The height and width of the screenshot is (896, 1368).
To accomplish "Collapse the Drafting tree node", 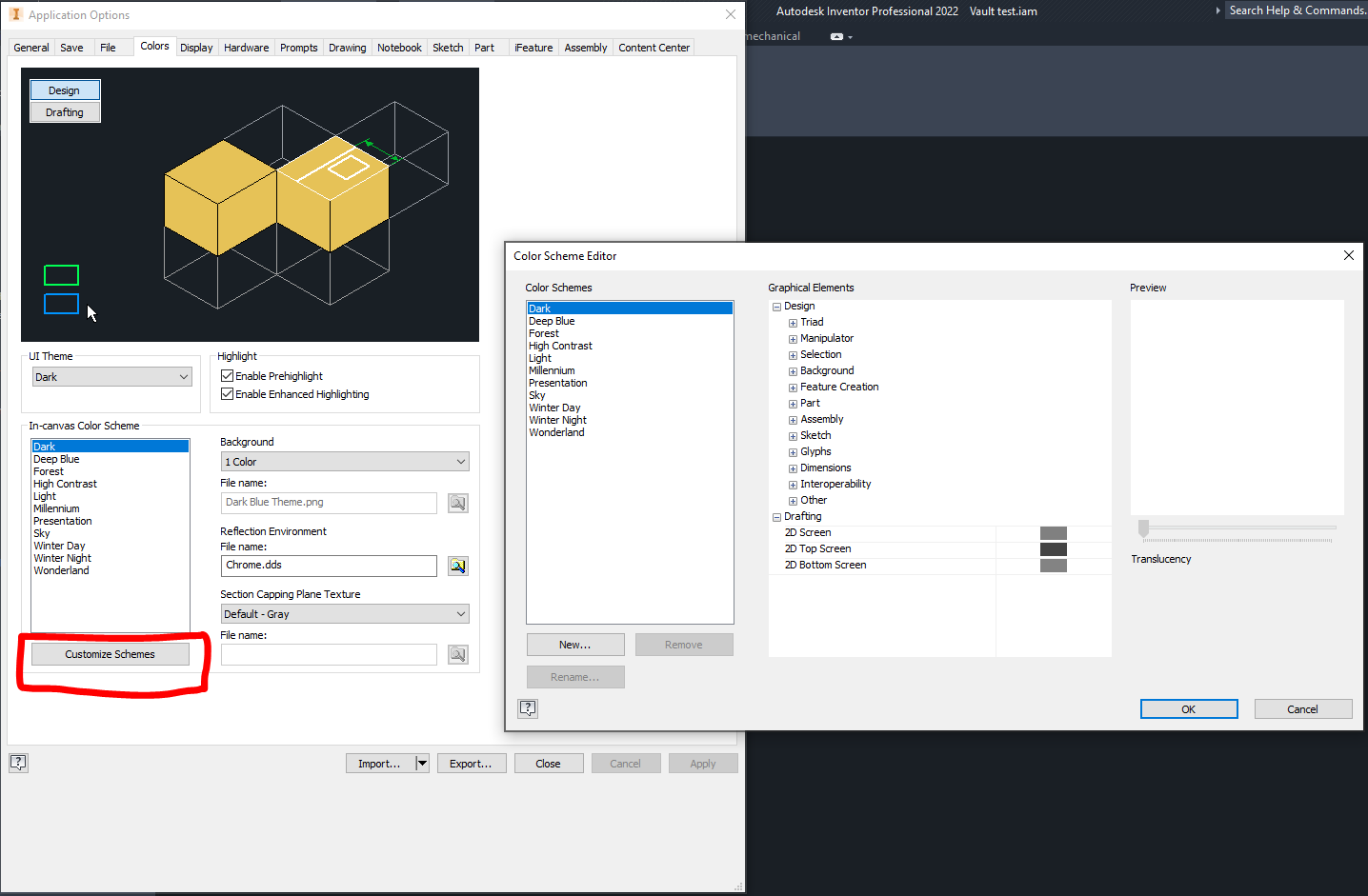I will click(776, 517).
